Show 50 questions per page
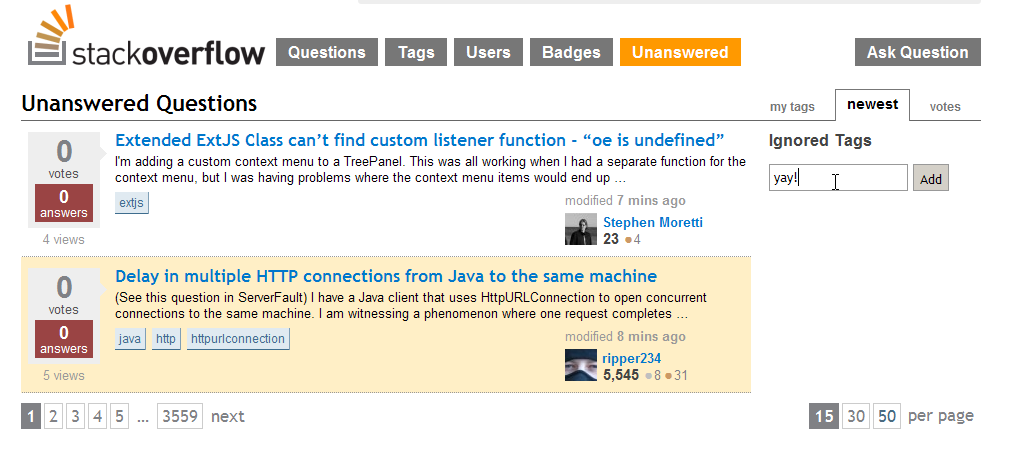The height and width of the screenshot is (455, 1034). coord(887,416)
